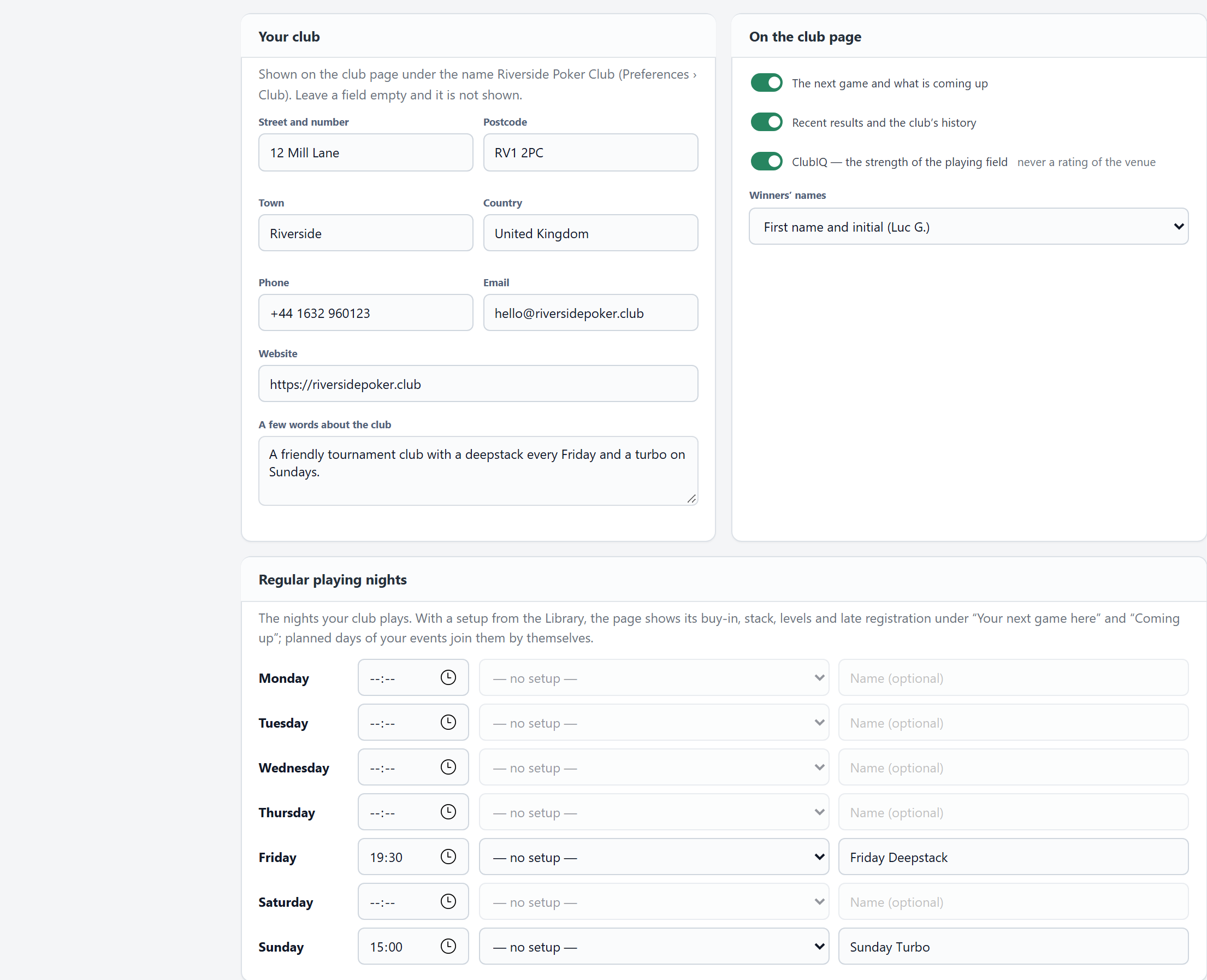Open Sunday setup dropdown
This screenshot has height=980, width=1207.
(654, 947)
